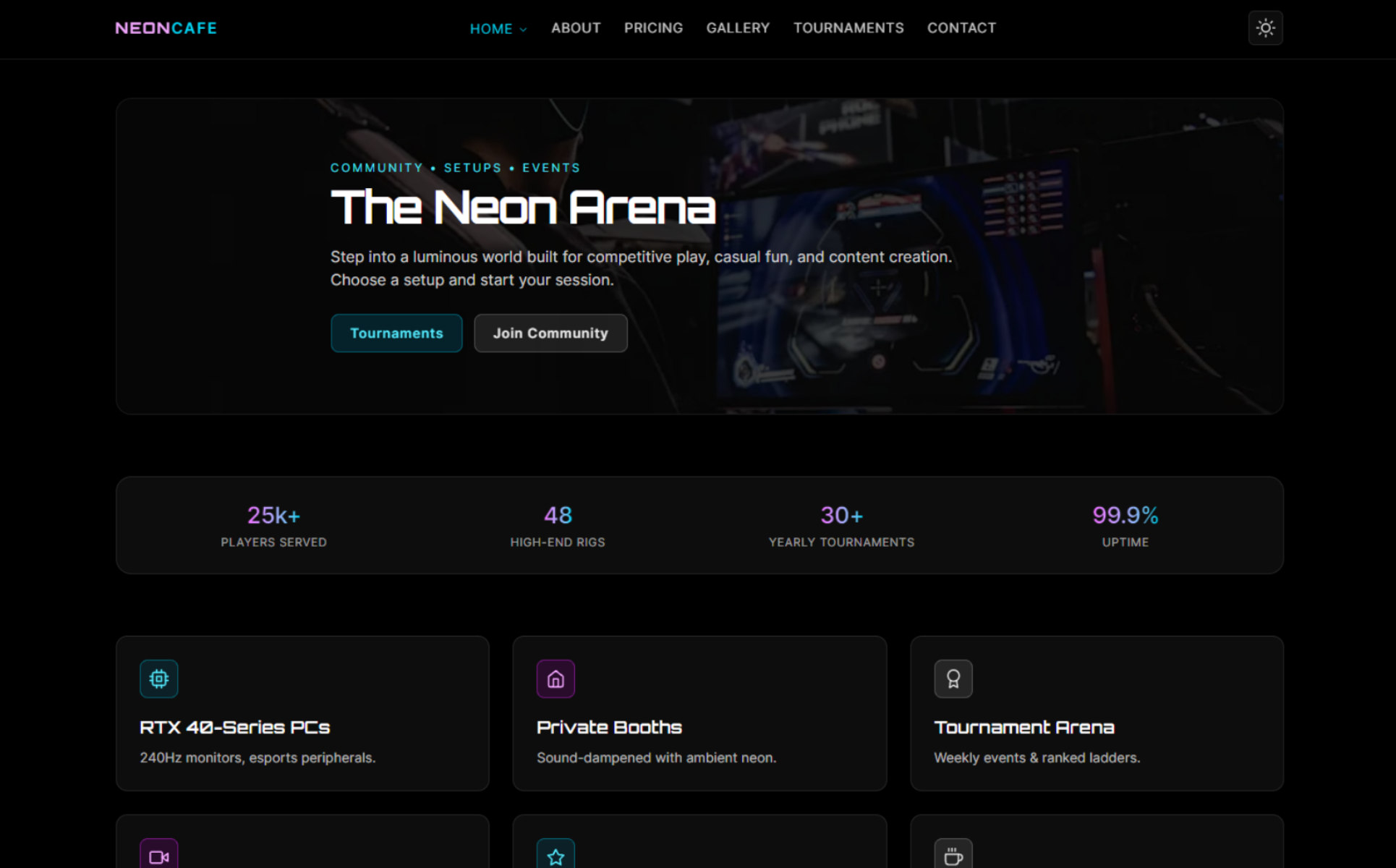This screenshot has width=1396, height=868.
Task: Open the Contact nav link
Action: pos(961,28)
